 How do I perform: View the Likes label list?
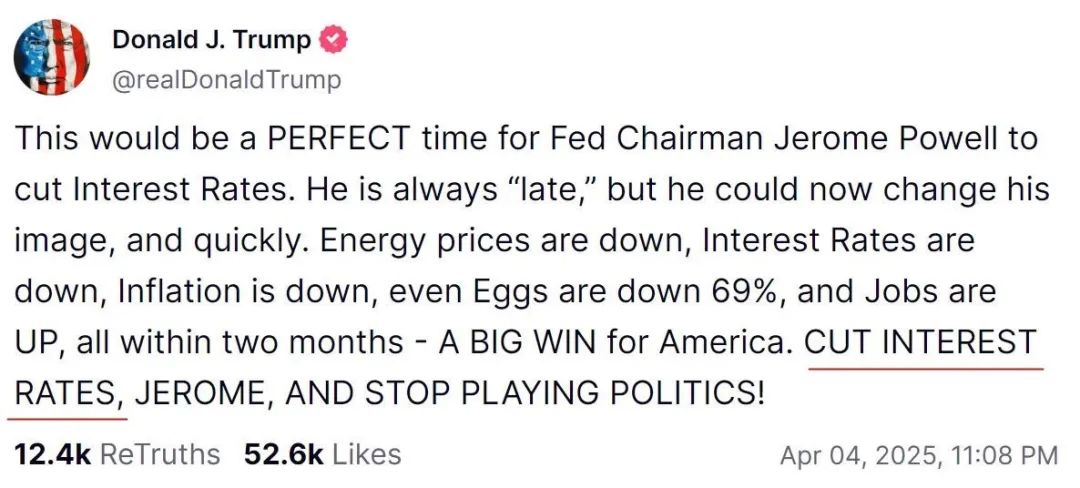(x=366, y=455)
